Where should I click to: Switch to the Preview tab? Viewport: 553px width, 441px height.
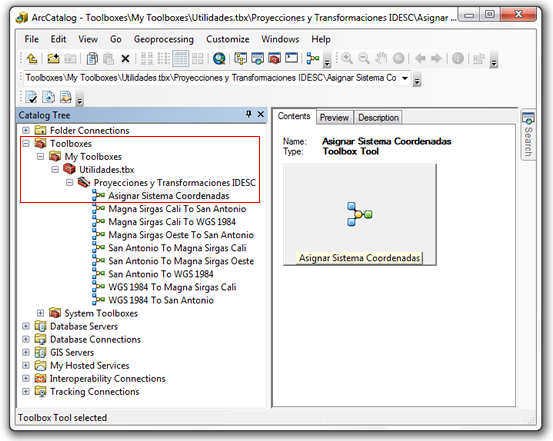coord(334,117)
